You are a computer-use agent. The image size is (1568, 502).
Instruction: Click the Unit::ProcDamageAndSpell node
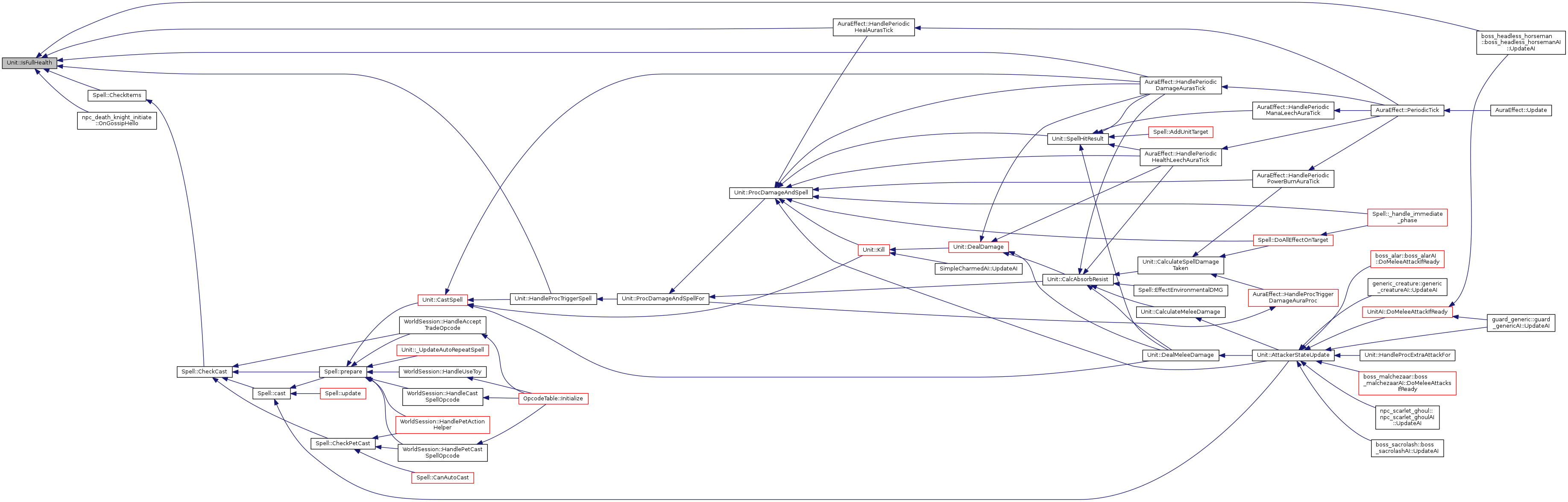(771, 193)
